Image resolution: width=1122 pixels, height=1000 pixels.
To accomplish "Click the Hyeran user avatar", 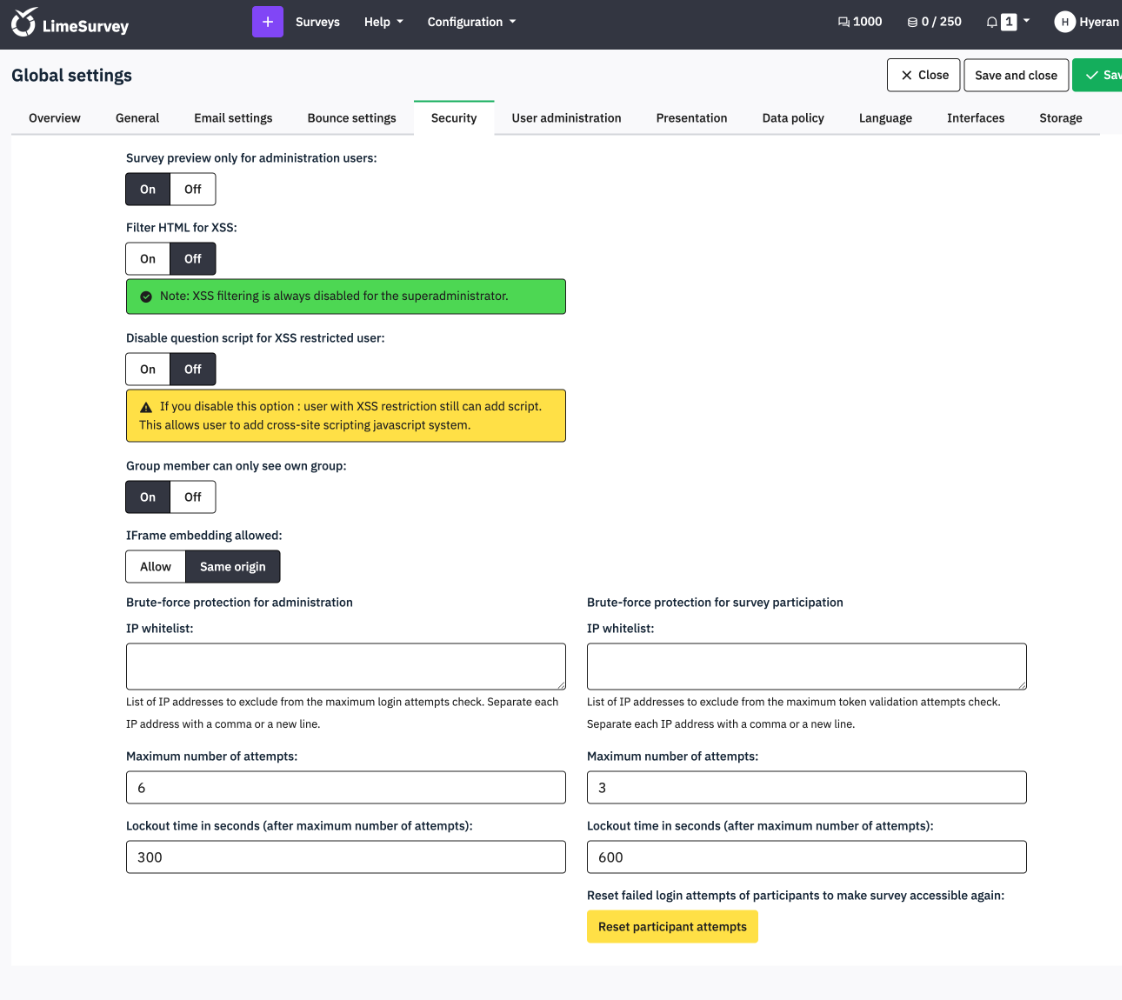I will (1064, 22).
